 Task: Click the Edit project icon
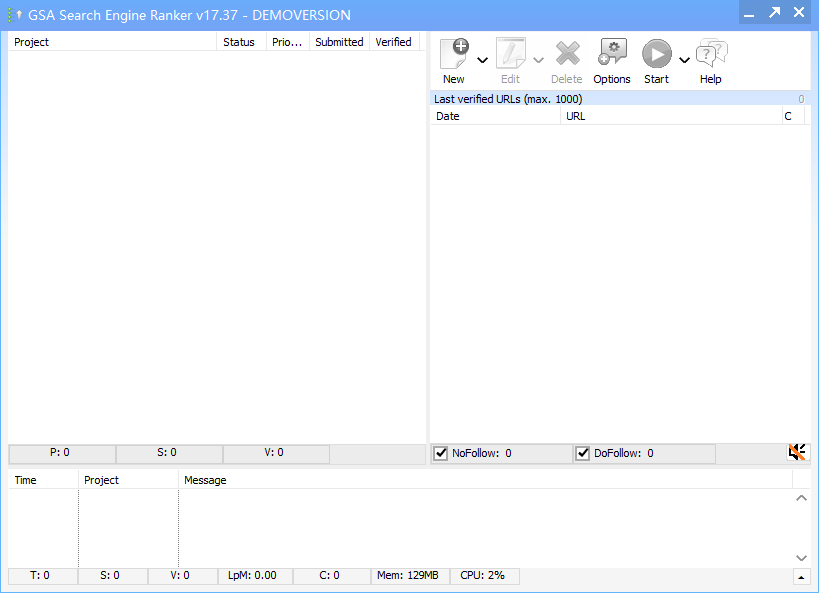pyautogui.click(x=510, y=53)
